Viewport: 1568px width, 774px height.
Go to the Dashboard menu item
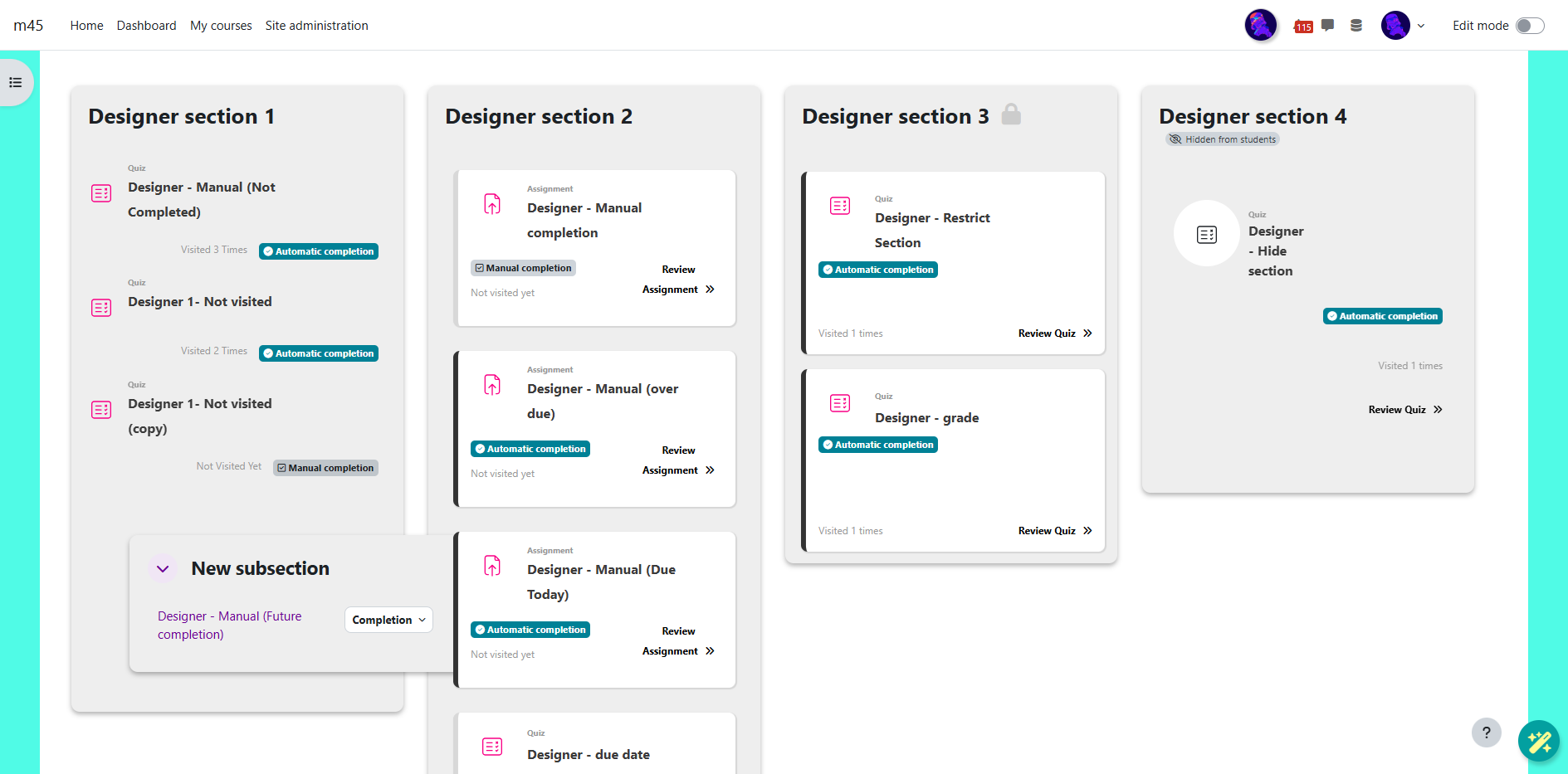click(x=146, y=26)
